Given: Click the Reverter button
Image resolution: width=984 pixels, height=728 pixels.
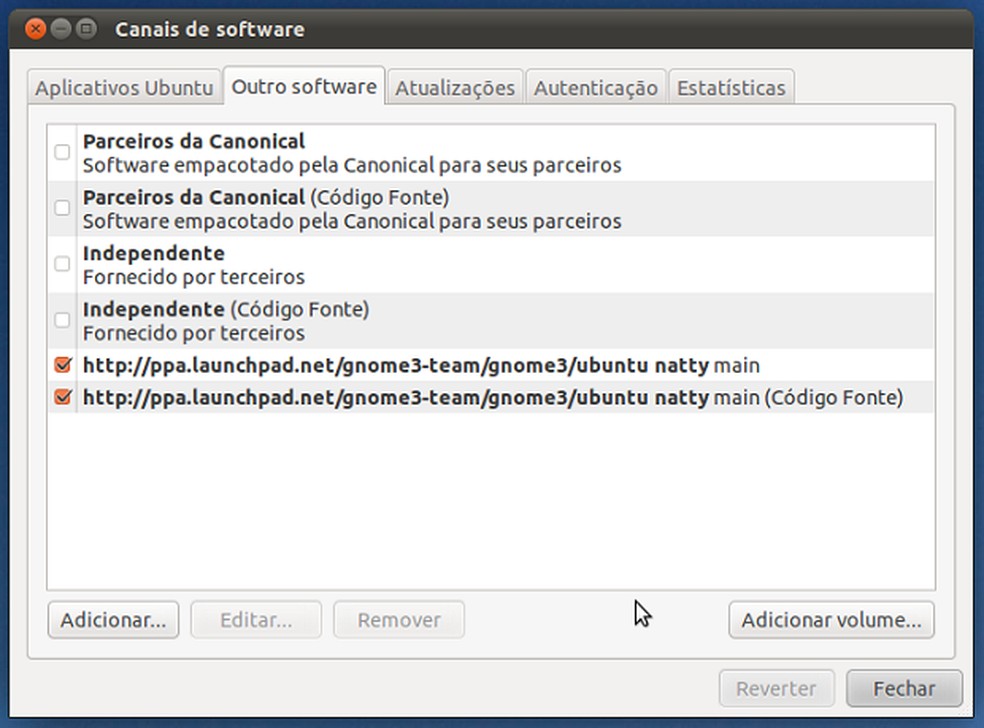Looking at the screenshot, I should click(776, 688).
